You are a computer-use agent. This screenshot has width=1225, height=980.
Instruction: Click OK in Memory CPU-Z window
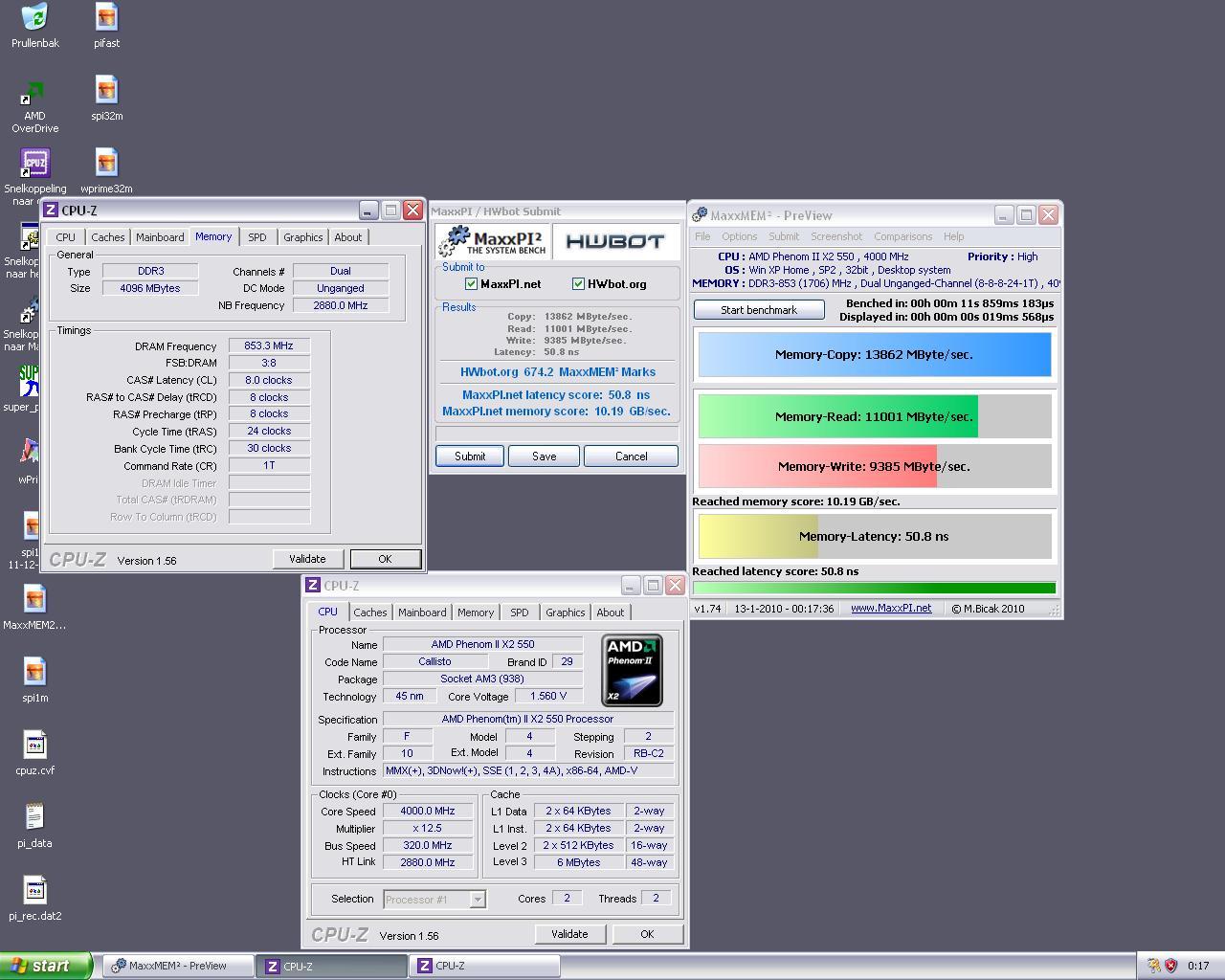385,559
